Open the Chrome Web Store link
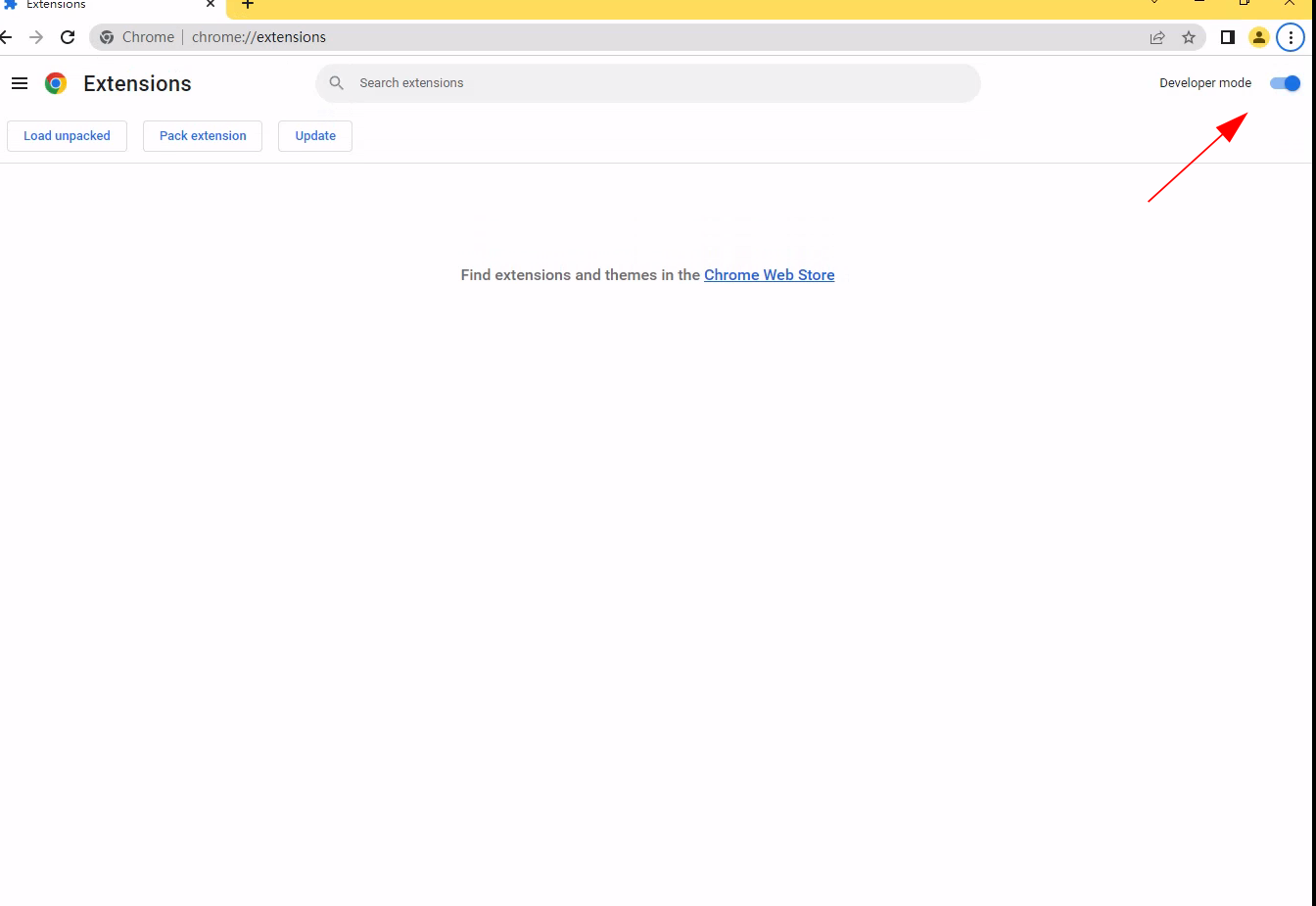1316x906 pixels. [769, 275]
